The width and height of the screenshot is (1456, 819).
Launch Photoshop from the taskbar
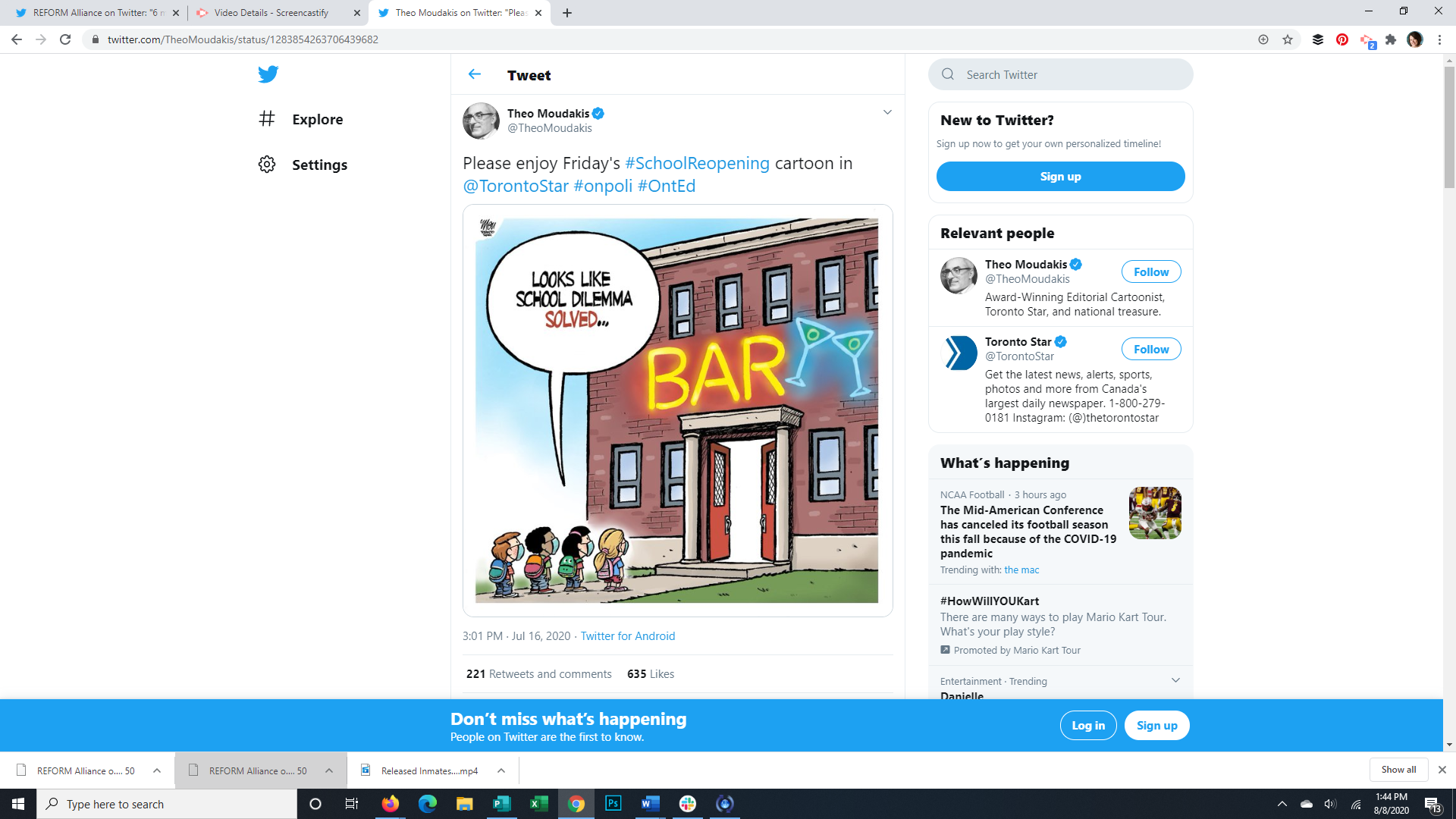[x=613, y=804]
